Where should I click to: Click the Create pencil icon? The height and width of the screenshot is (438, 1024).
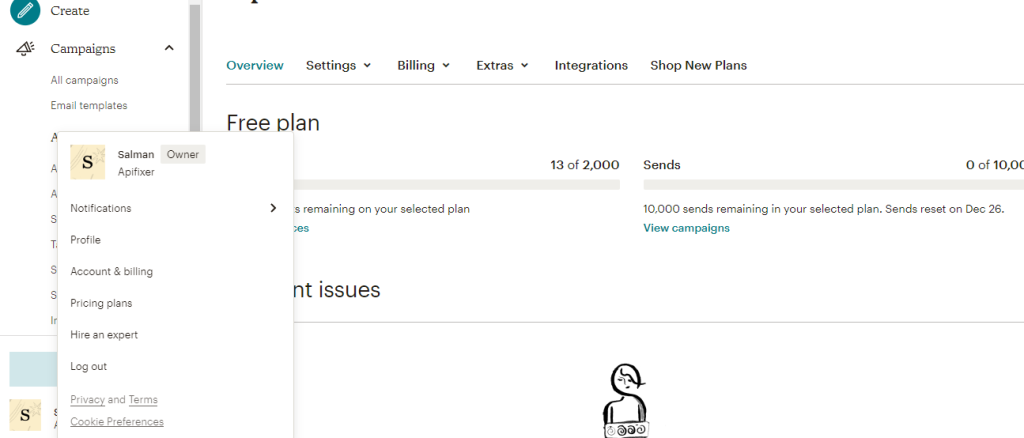25,10
